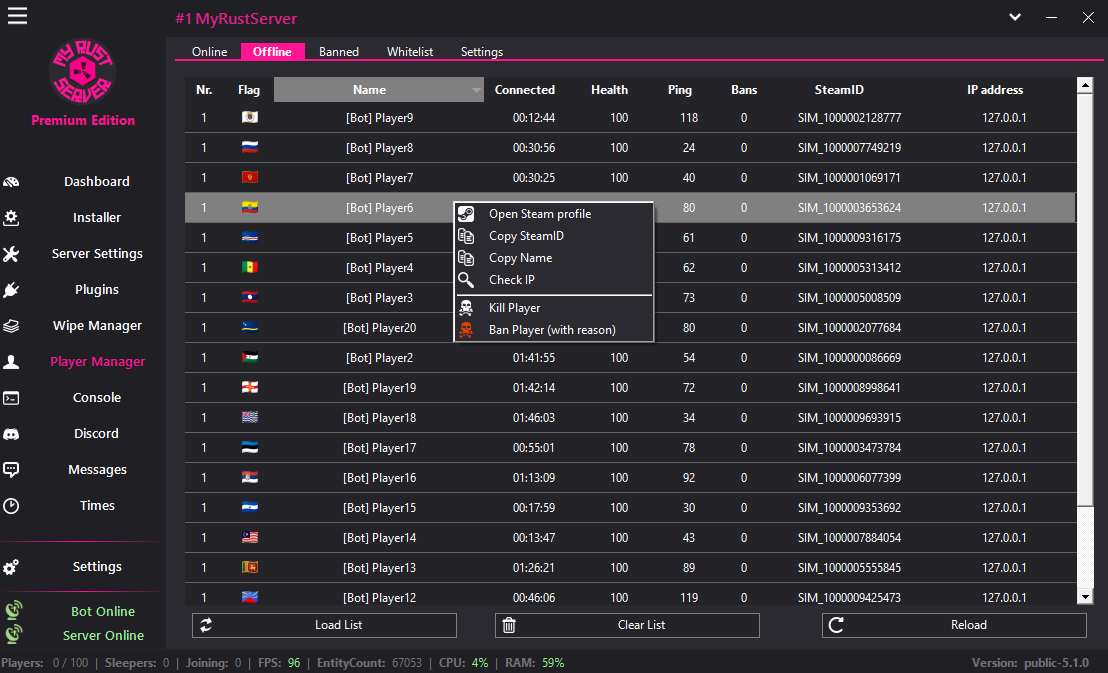Screen dimensions: 1108x673
Task: Open the hamburger navigation menu
Action: [x=17, y=16]
